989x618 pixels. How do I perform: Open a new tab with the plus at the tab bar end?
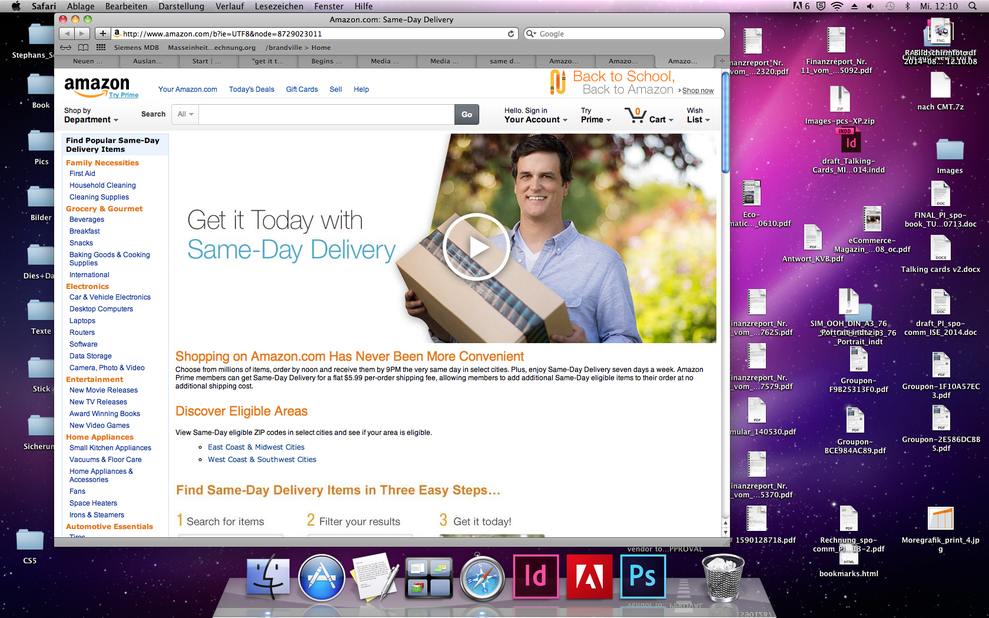722,61
